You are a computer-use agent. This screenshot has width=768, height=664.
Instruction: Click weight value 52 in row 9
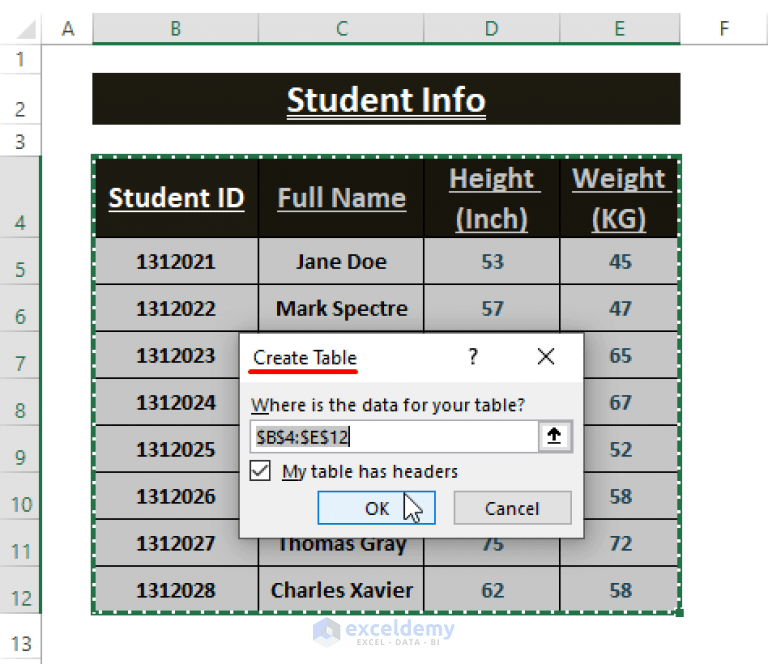tap(631, 450)
